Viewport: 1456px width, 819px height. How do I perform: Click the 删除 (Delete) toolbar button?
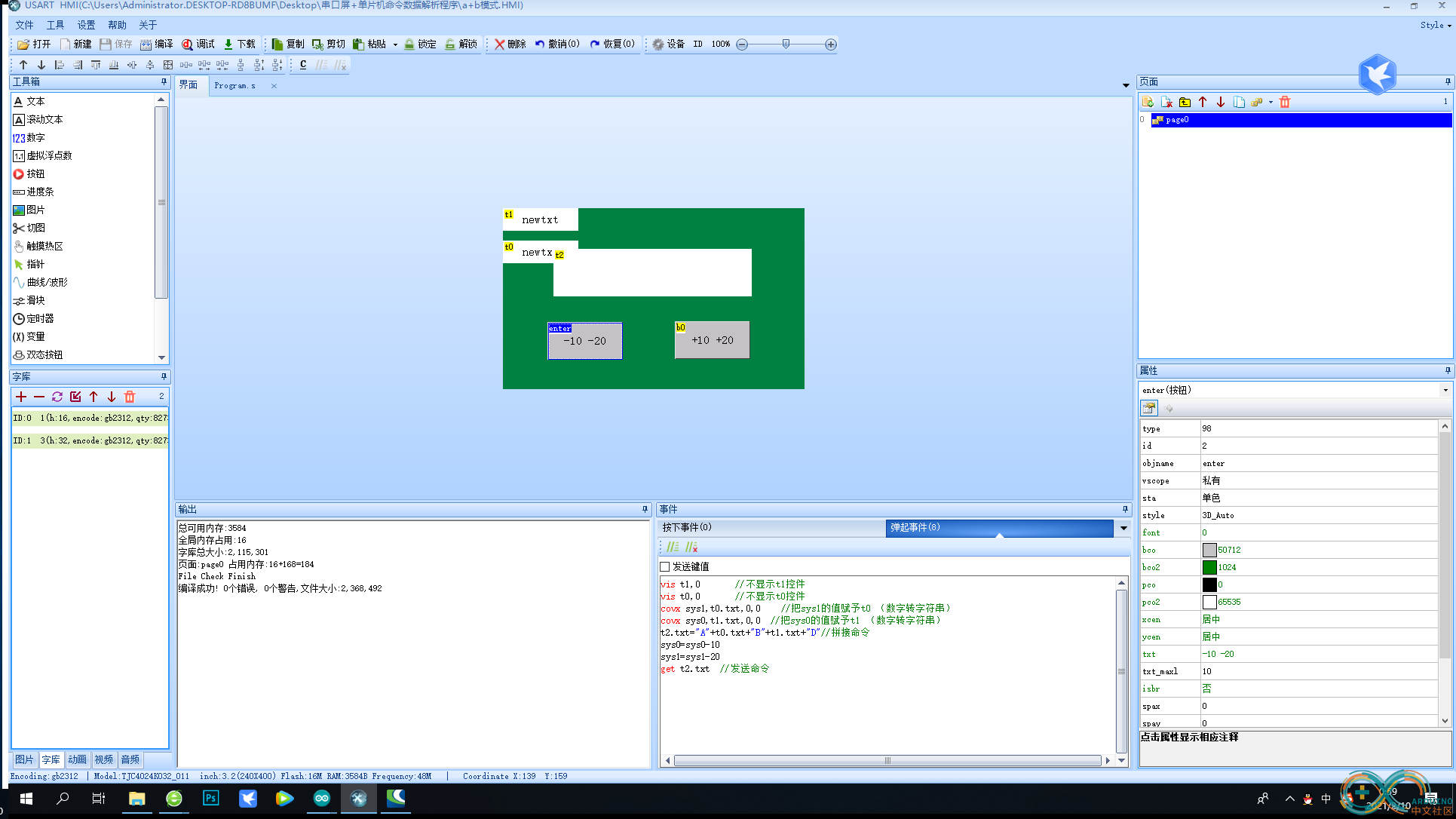510,44
